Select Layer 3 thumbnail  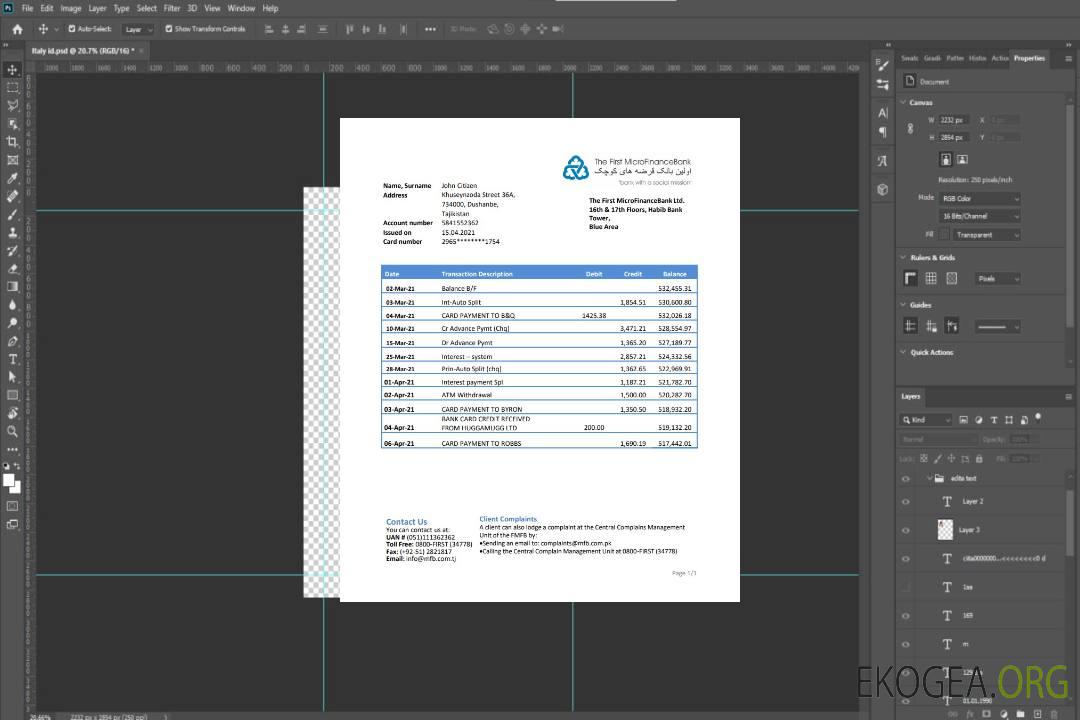(x=945, y=530)
